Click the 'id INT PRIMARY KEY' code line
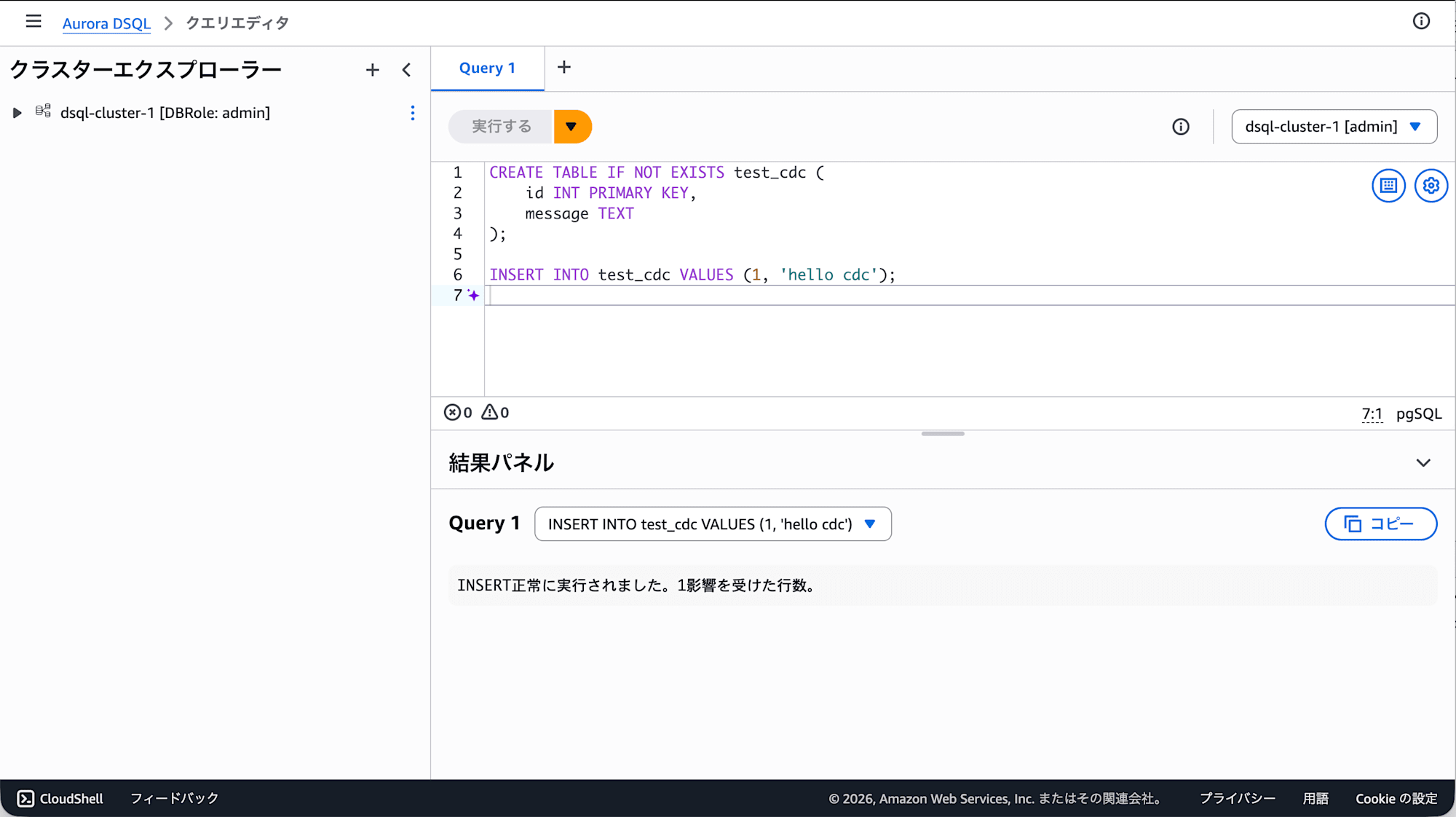This screenshot has width=1456, height=817. (x=611, y=193)
